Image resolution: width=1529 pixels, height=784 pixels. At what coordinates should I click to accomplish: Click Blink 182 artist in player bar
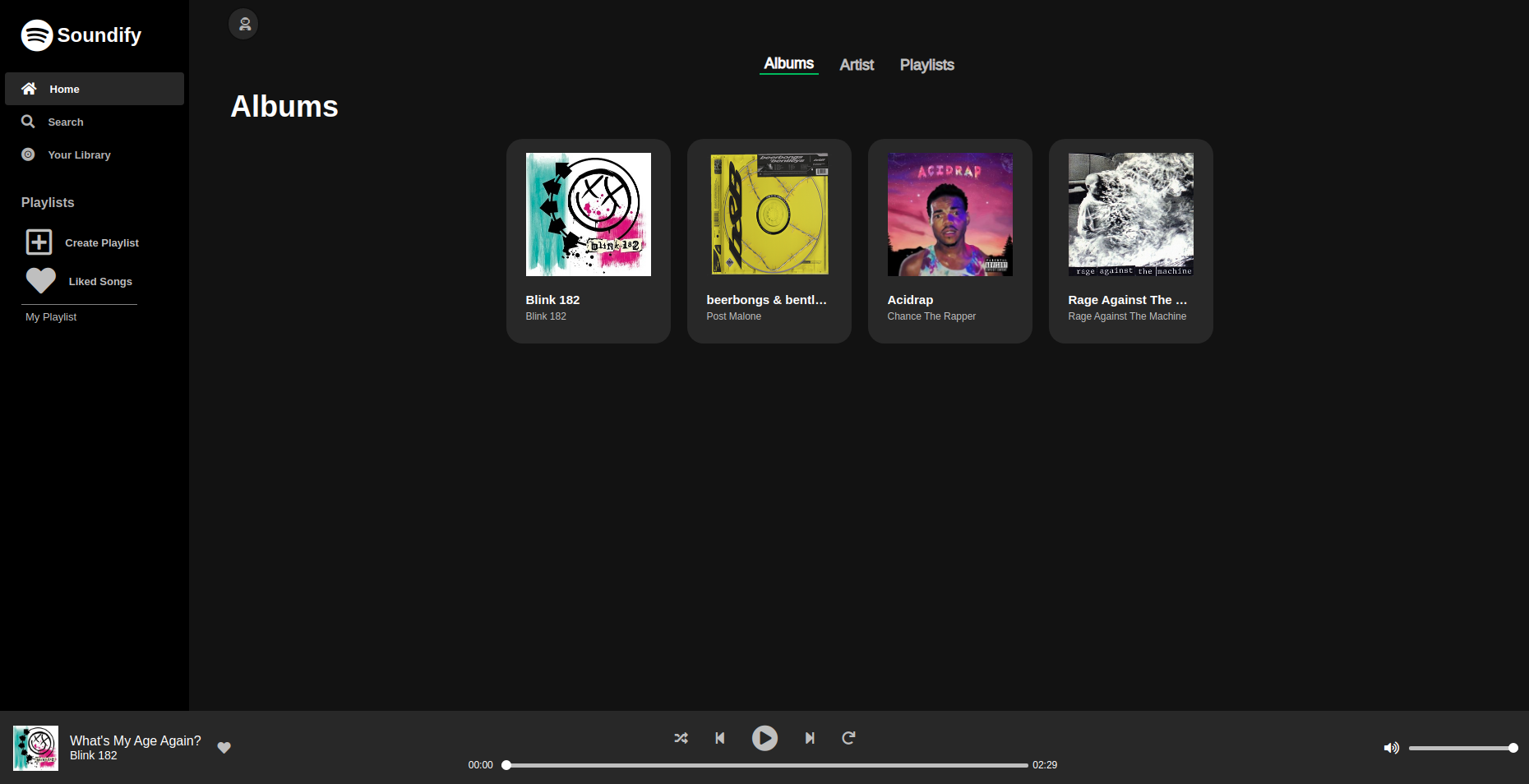(94, 755)
